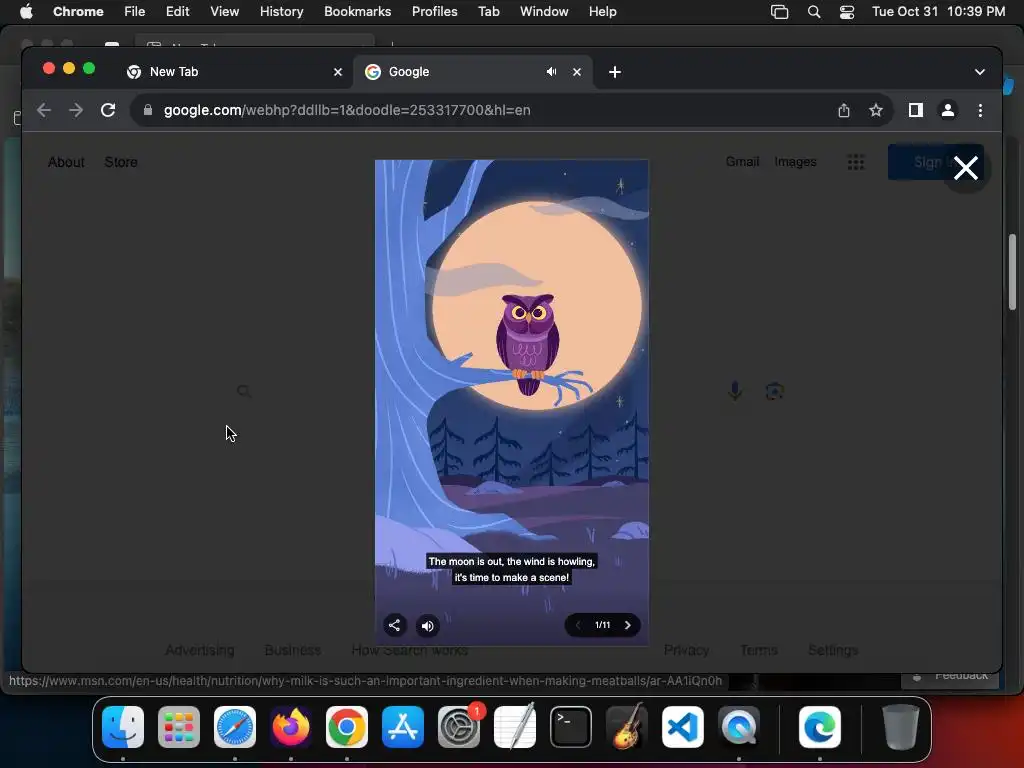This screenshot has height=768, width=1024.
Task: Click the Chrome forward arrow
Action: (76, 110)
